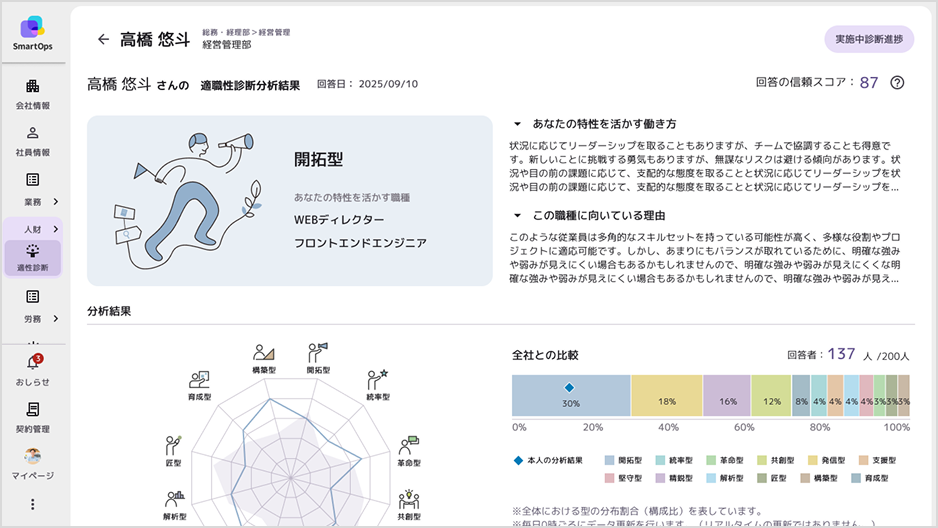Click 堅守型 legend swatch
This screenshot has width=938, height=528.
pyautogui.click(x=609, y=478)
